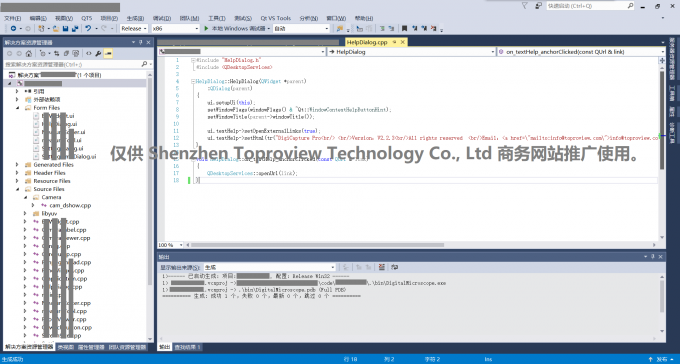Select the 解决方案资源管理器 bottom tab
The height and width of the screenshot is (364, 680).
[x=29, y=347]
